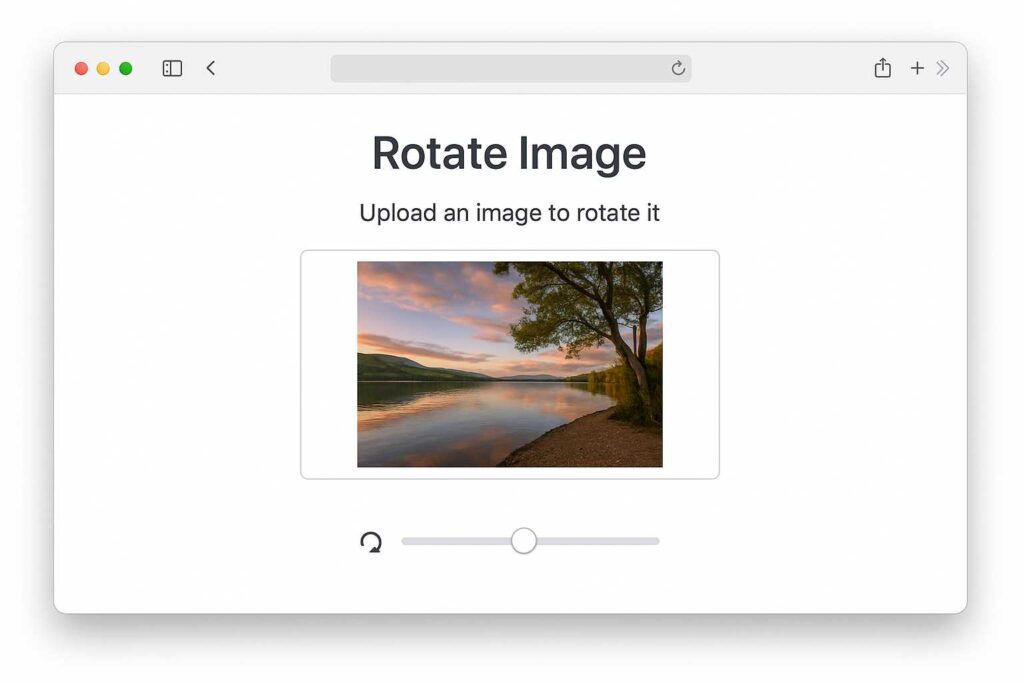
Task: Reload the page with the refresh icon
Action: point(678,68)
